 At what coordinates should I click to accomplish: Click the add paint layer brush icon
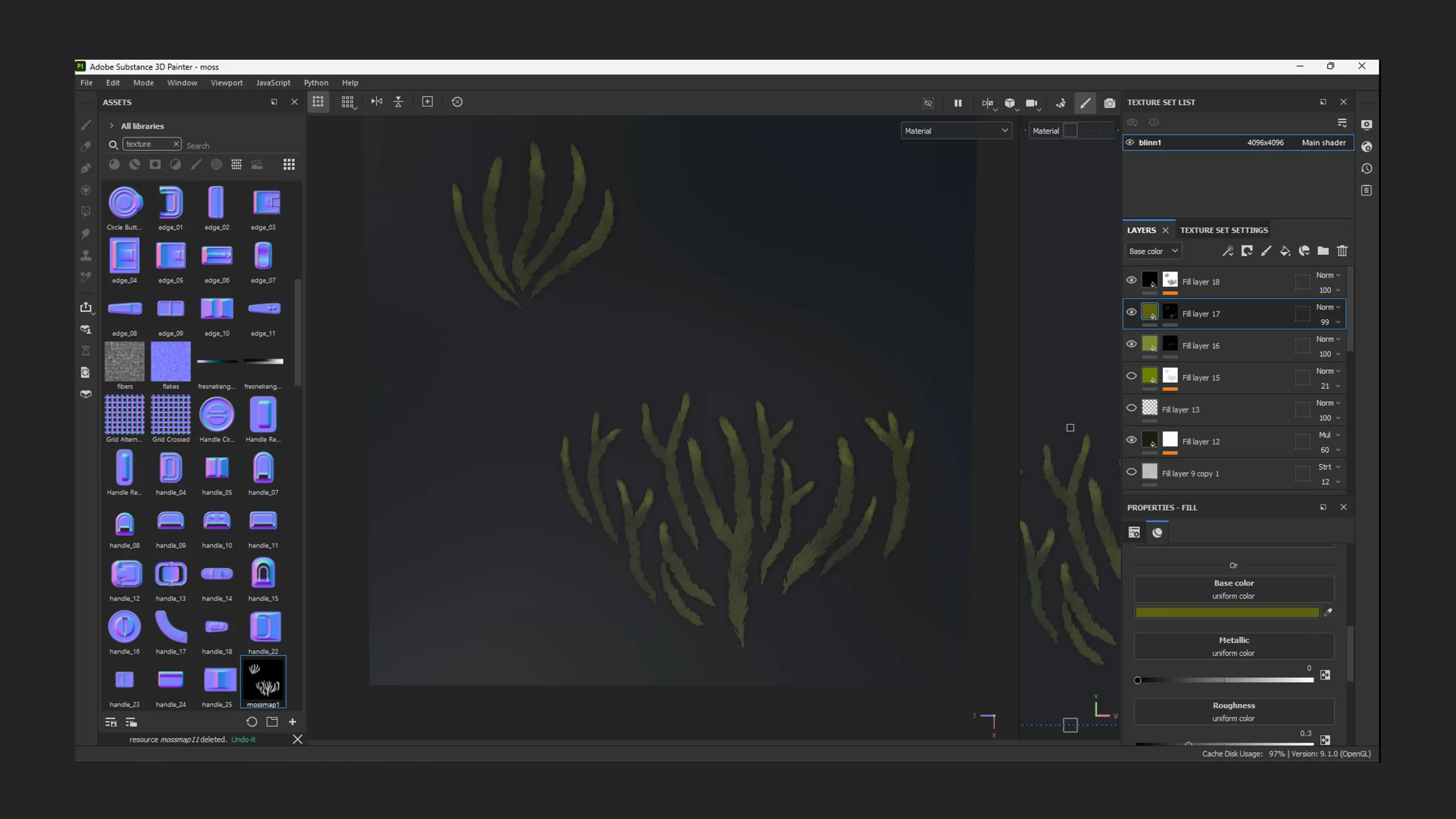tap(1265, 251)
